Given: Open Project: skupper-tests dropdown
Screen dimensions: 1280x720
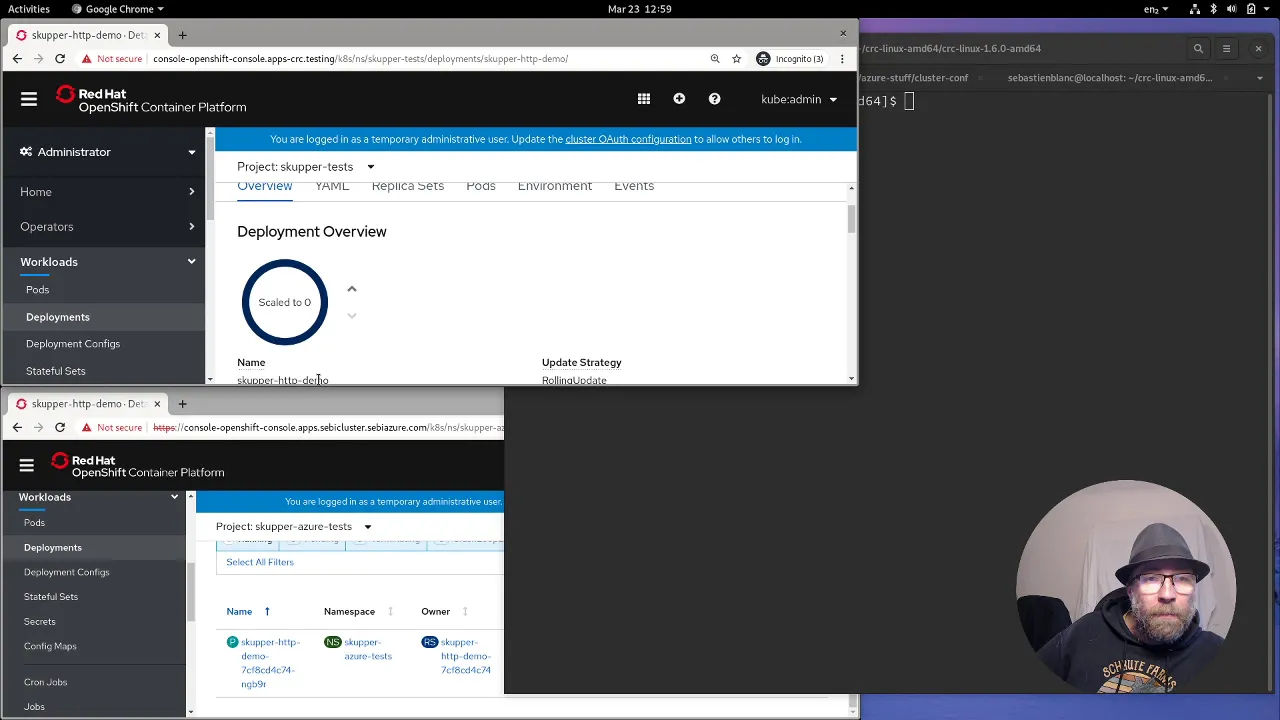Looking at the screenshot, I should click(x=306, y=167).
